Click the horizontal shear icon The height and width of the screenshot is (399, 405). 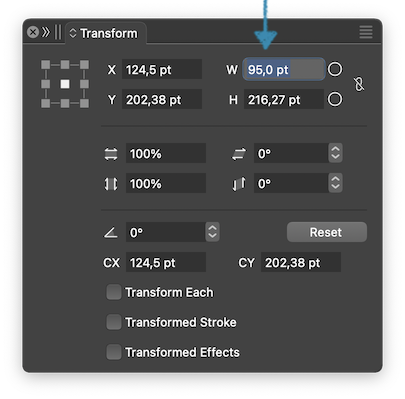click(x=239, y=154)
